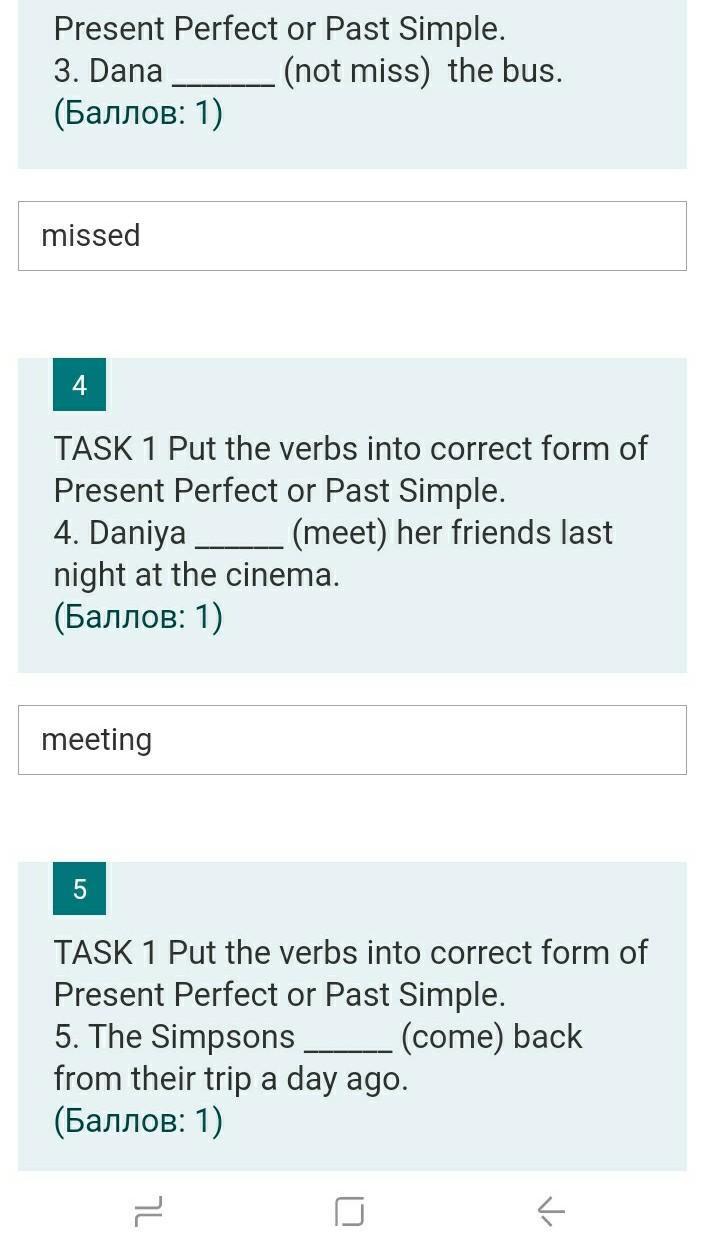Tap the "Daniya (meet) her friends" sentence
712x1255 pixels.
[x=333, y=533]
